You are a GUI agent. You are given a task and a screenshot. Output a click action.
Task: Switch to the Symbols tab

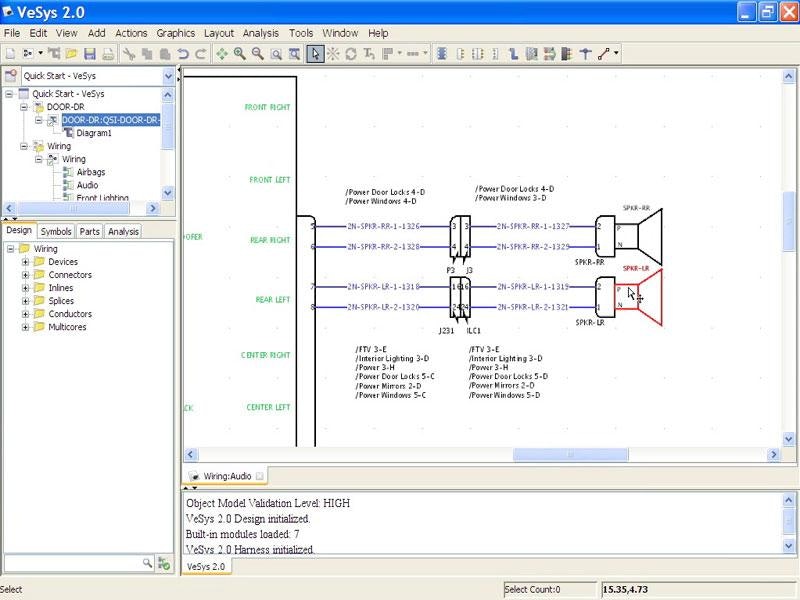pos(56,232)
